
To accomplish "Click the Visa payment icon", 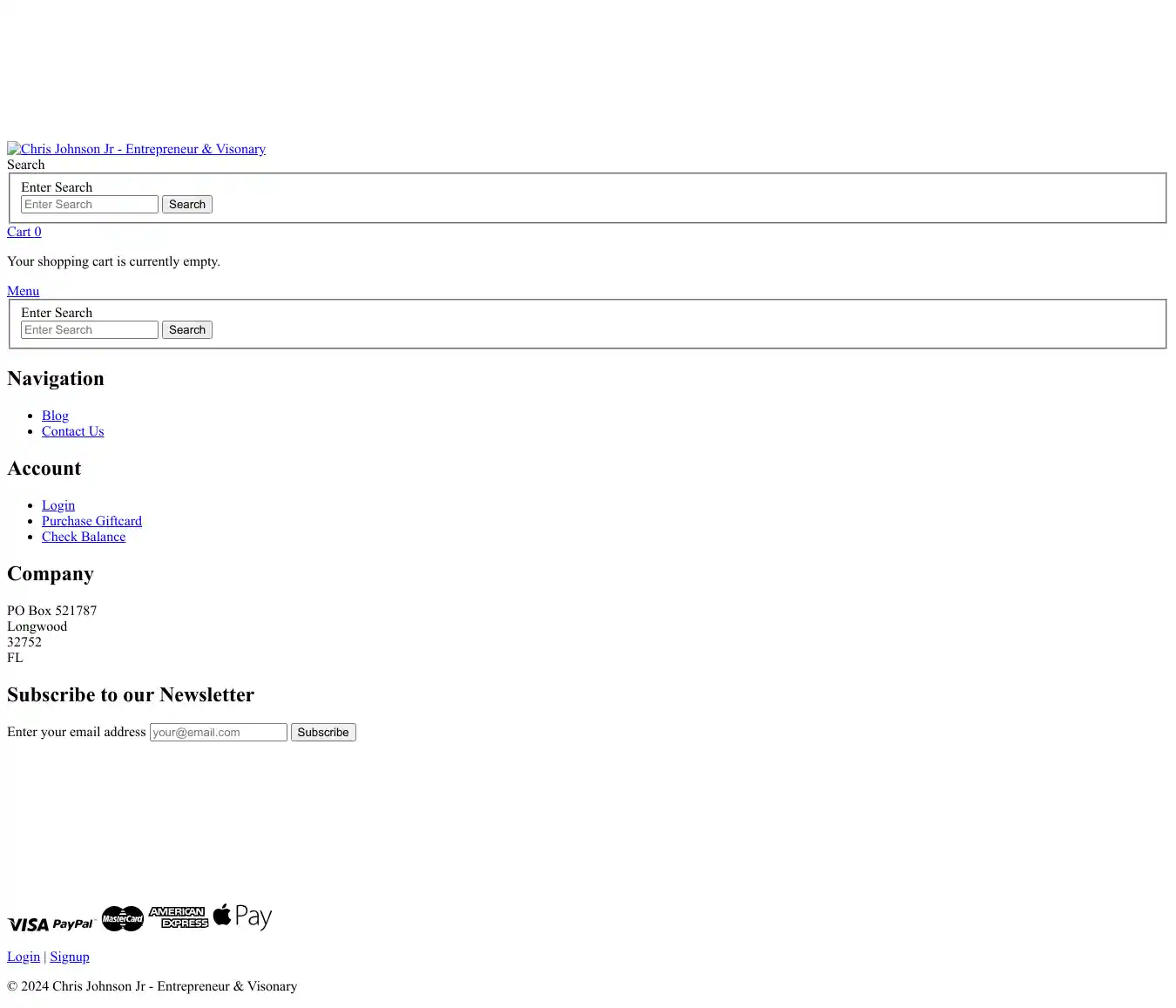I will tap(28, 924).
